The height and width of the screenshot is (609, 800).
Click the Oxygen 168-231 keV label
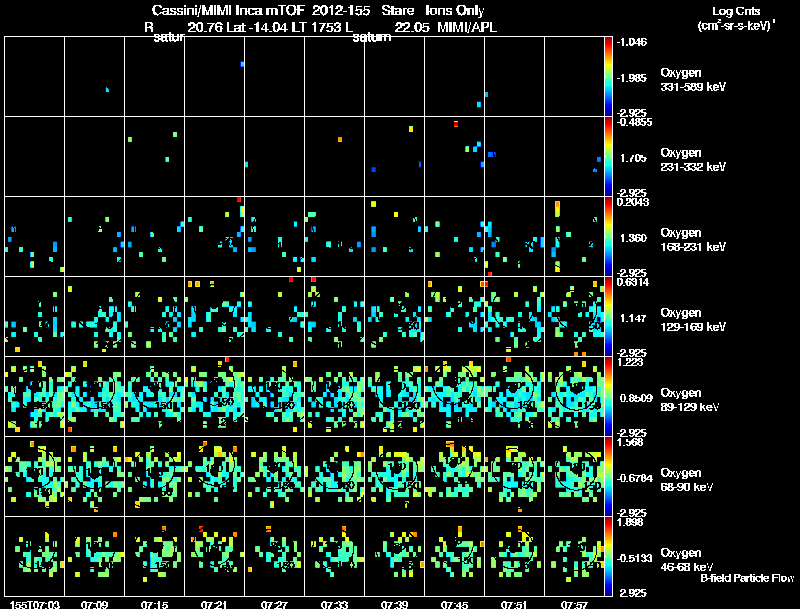[x=693, y=240]
